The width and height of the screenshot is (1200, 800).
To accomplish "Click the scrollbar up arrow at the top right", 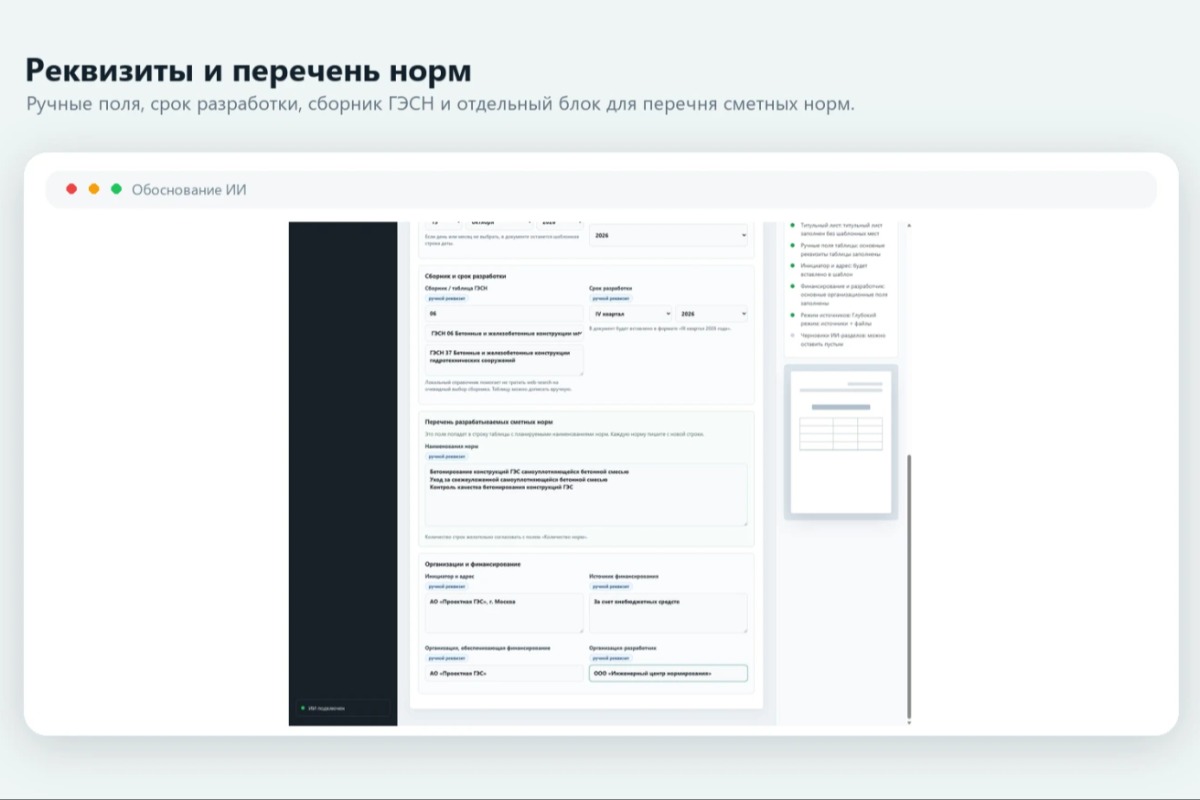I will (908, 226).
